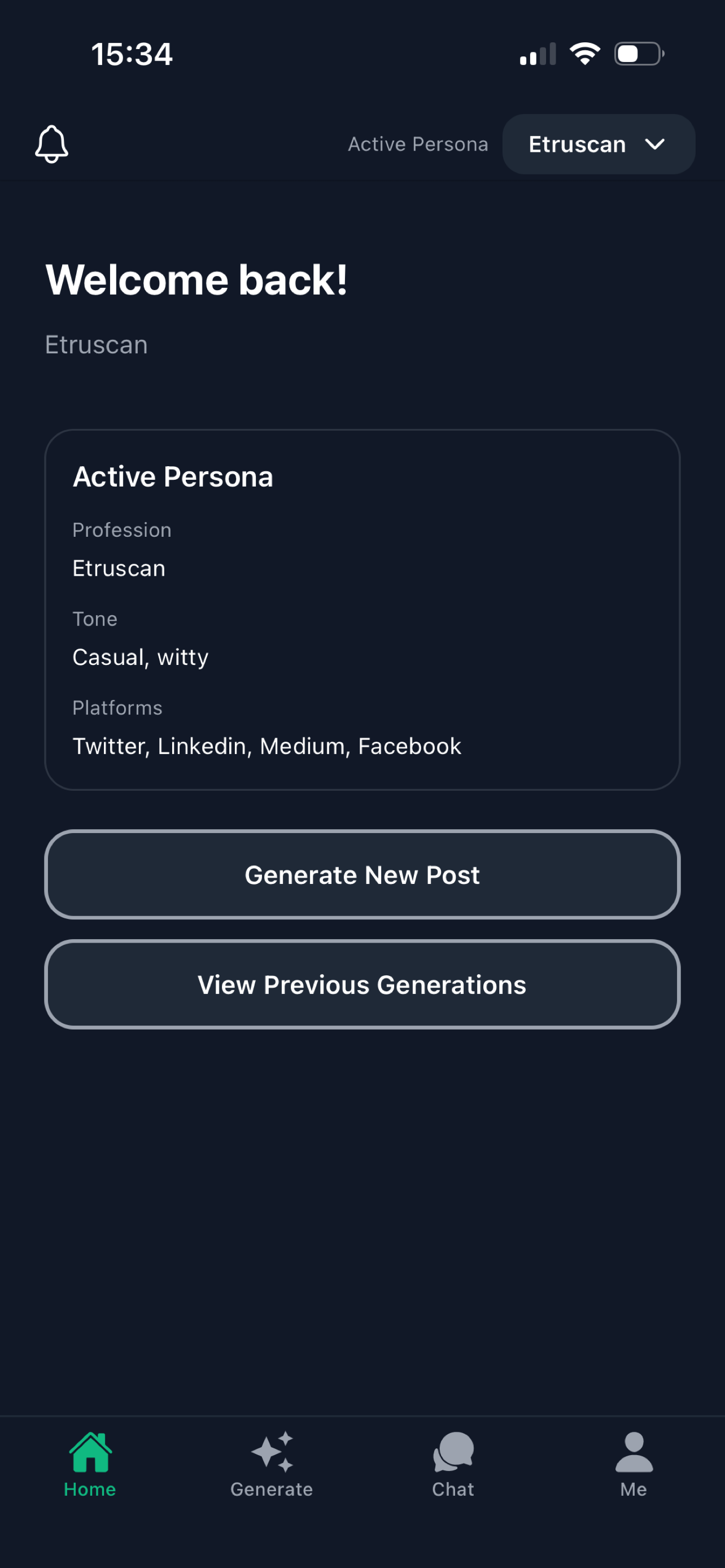Check the Wi-Fi status icon

584,54
